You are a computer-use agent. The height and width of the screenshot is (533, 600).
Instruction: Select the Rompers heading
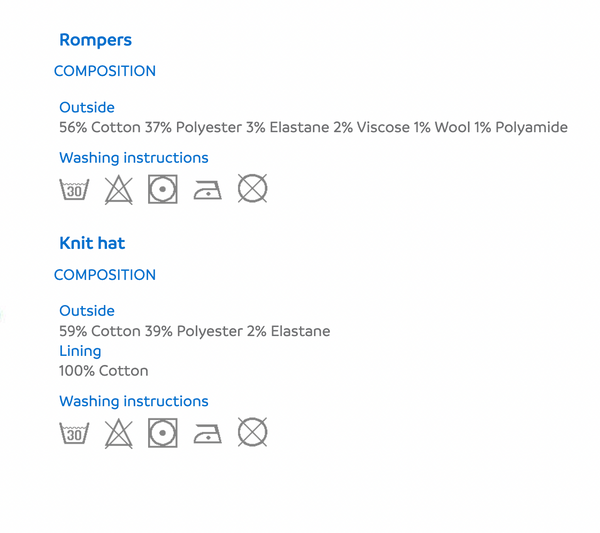coord(95,40)
